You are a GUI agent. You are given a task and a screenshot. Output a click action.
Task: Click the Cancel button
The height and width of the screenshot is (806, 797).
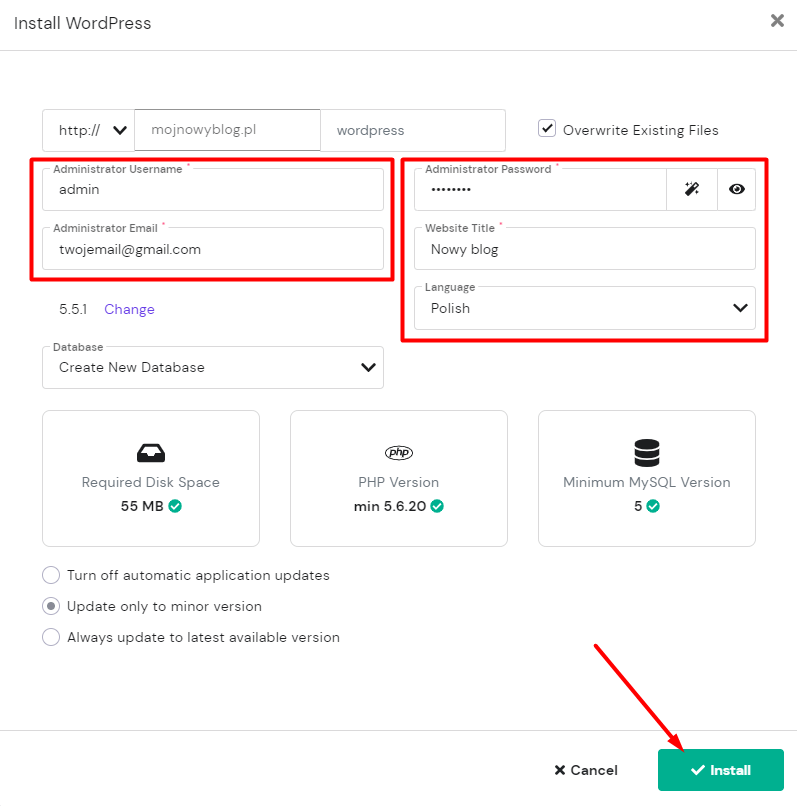[x=586, y=770]
